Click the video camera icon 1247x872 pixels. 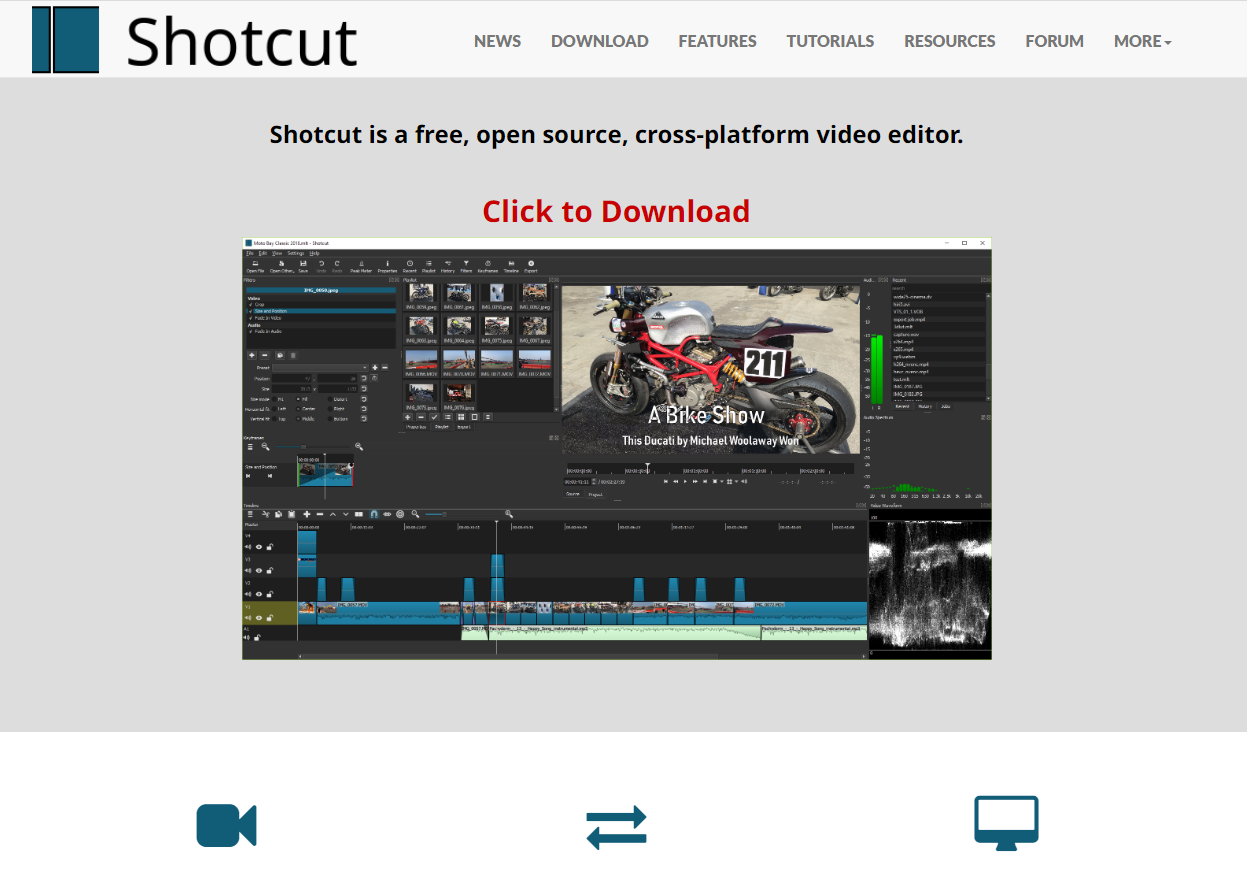[x=226, y=825]
